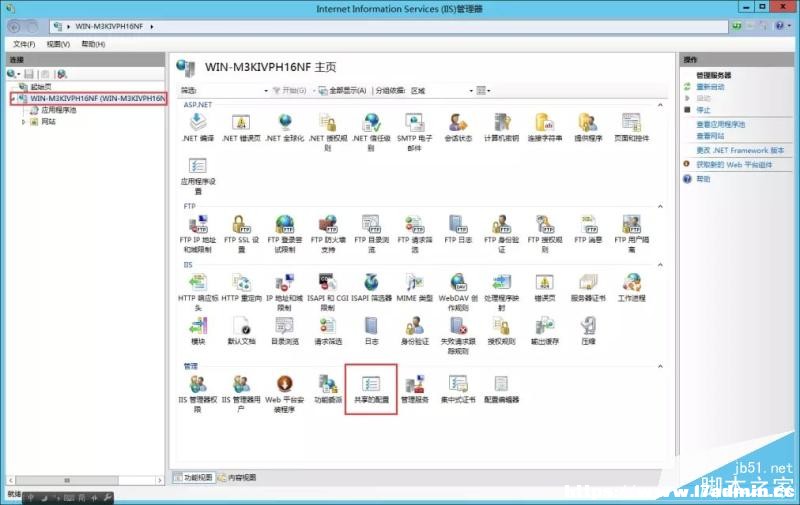Image resolution: width=800 pixels, height=505 pixels.
Task: Open the 文件(F) menu
Action: point(24,44)
